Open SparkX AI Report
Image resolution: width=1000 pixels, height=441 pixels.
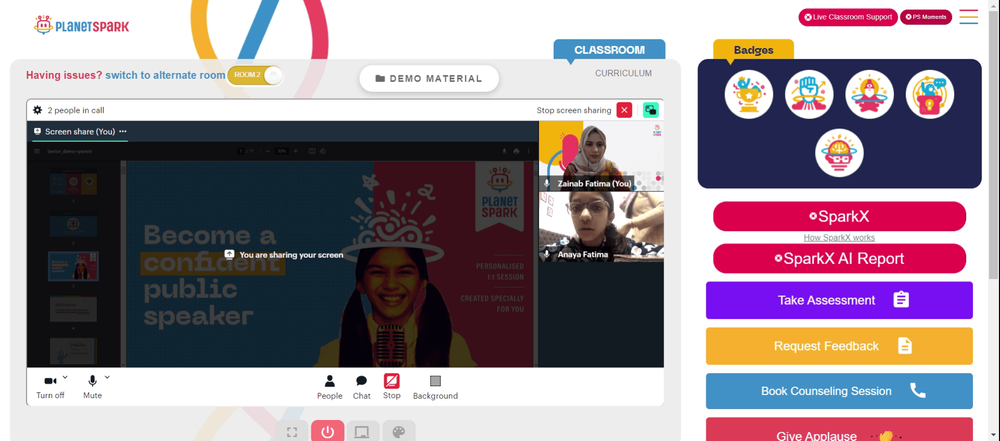839,258
